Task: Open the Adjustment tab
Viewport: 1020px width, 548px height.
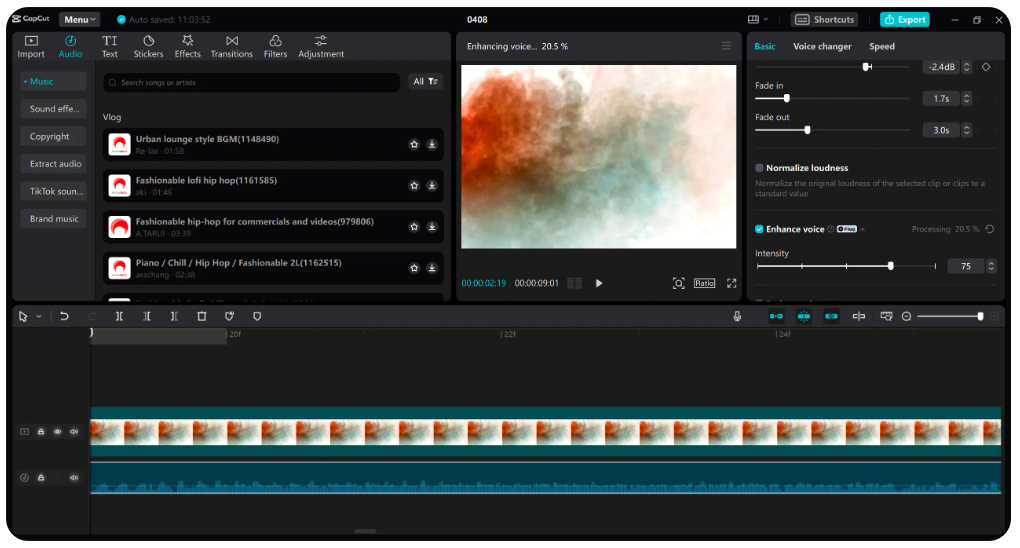Action: point(321,47)
